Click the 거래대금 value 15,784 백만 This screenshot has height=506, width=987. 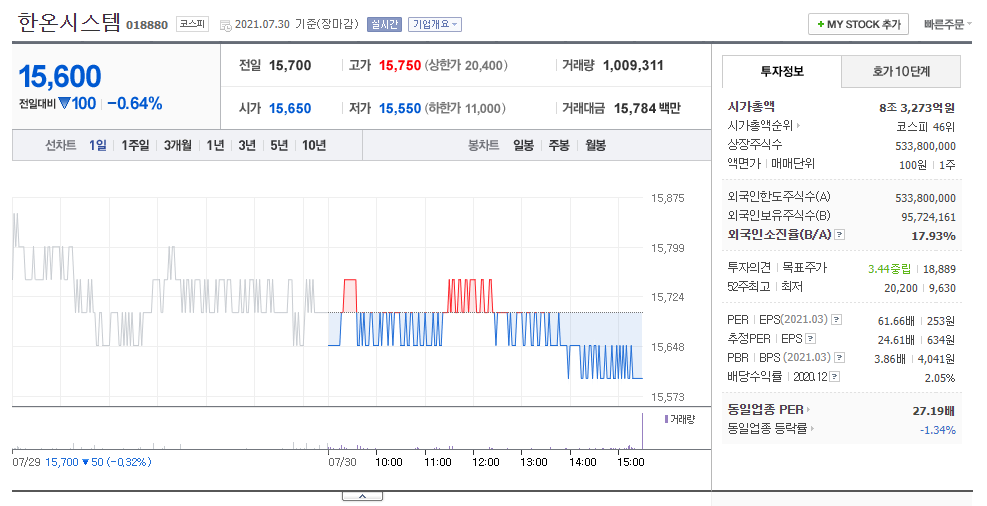pyautogui.click(x=647, y=108)
